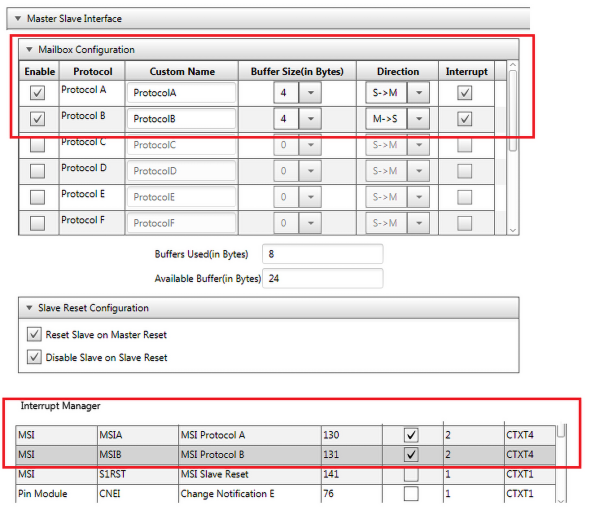Toggle Disable Slave on Slave Reset
Viewport: 600px width, 515px height.
tap(34, 357)
